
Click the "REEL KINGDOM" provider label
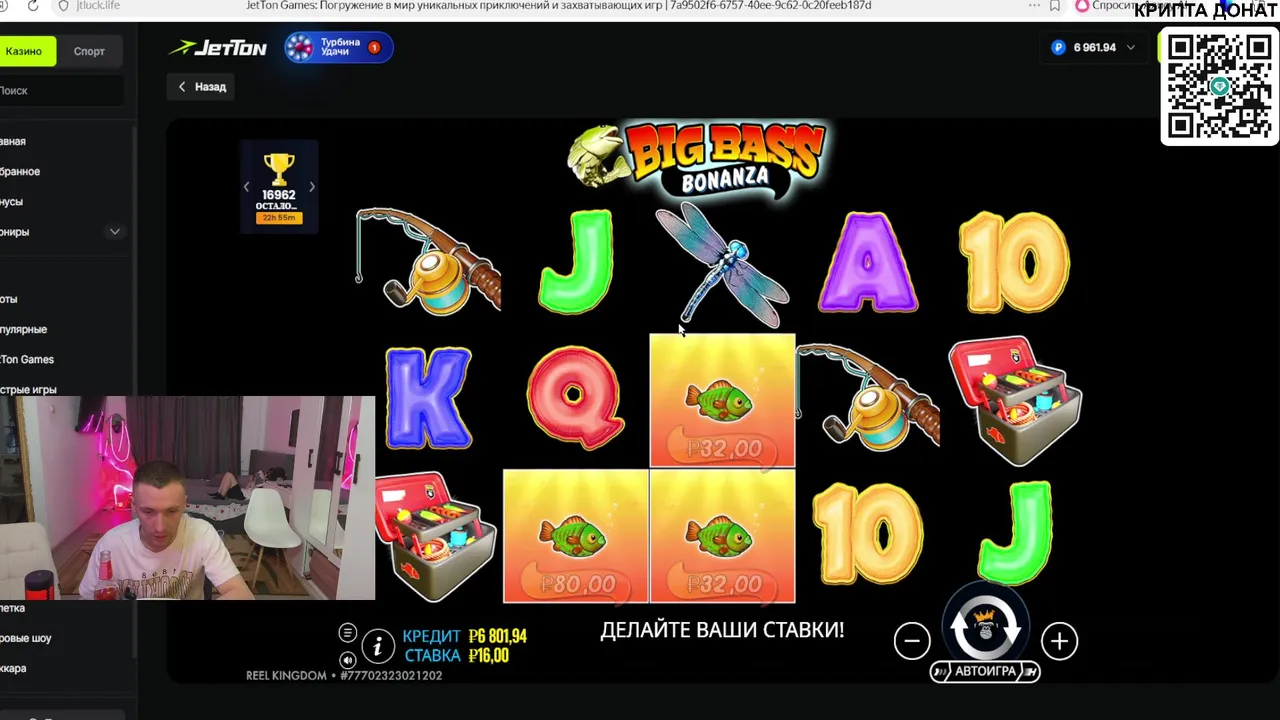coord(286,676)
